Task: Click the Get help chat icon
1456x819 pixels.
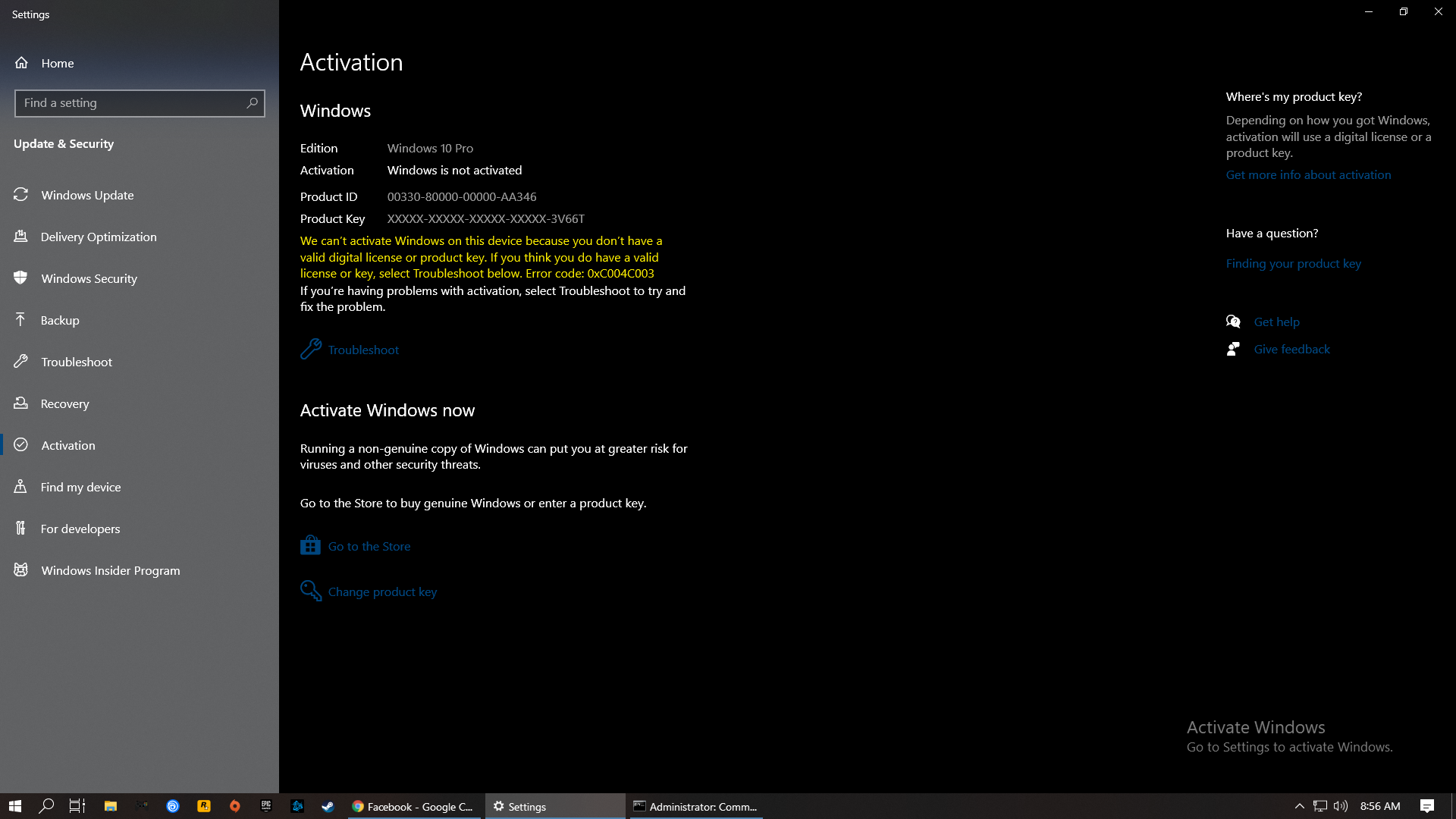Action: pyautogui.click(x=1233, y=322)
